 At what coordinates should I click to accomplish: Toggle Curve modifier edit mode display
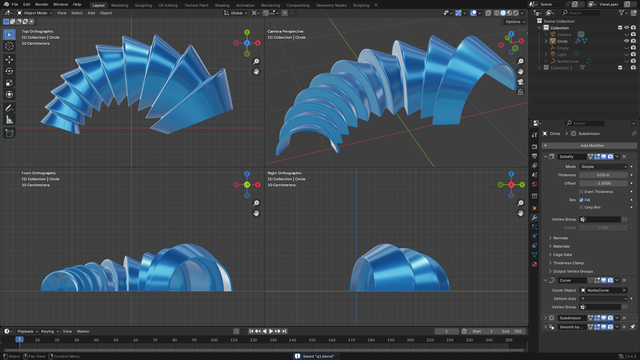(597, 280)
